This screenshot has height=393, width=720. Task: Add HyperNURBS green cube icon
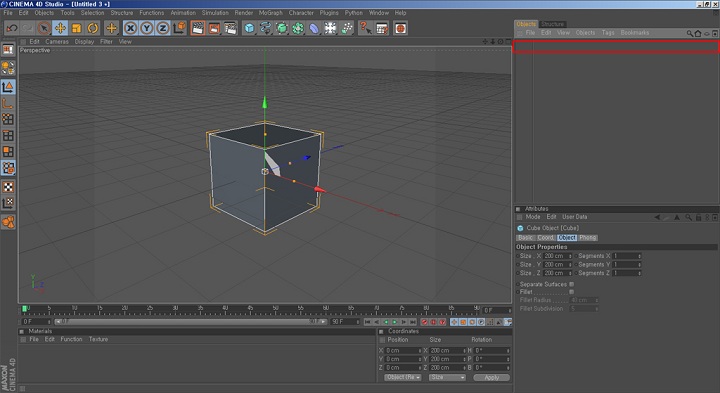281,28
